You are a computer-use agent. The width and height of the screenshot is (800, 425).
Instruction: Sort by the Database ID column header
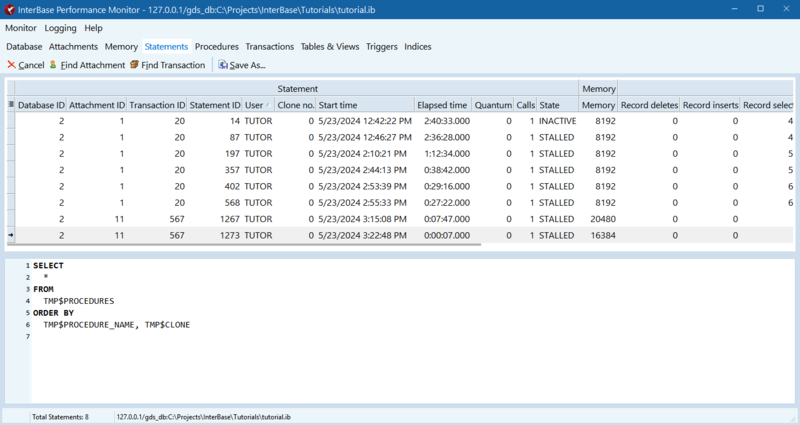click(41, 105)
